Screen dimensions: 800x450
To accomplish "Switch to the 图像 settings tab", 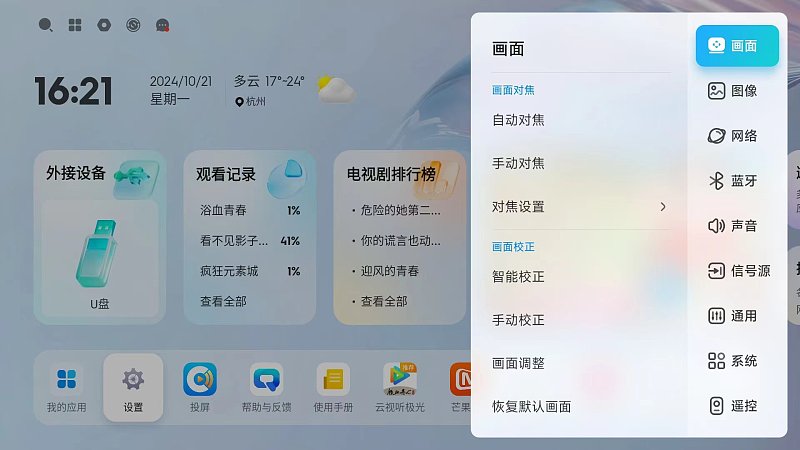I will pos(737,91).
